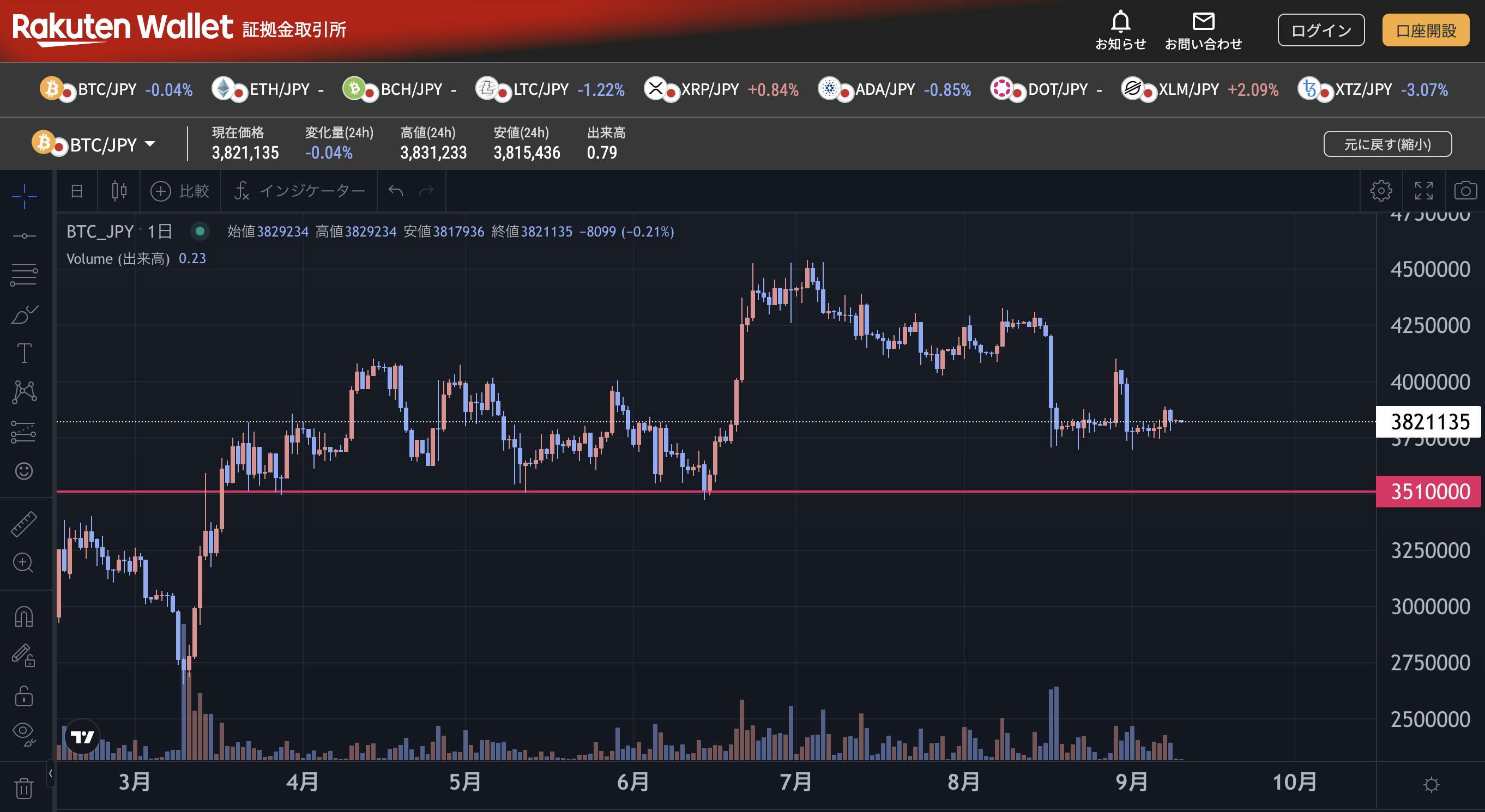Image resolution: width=1485 pixels, height=812 pixels.
Task: Click the zoom in tool
Action: pos(23,563)
